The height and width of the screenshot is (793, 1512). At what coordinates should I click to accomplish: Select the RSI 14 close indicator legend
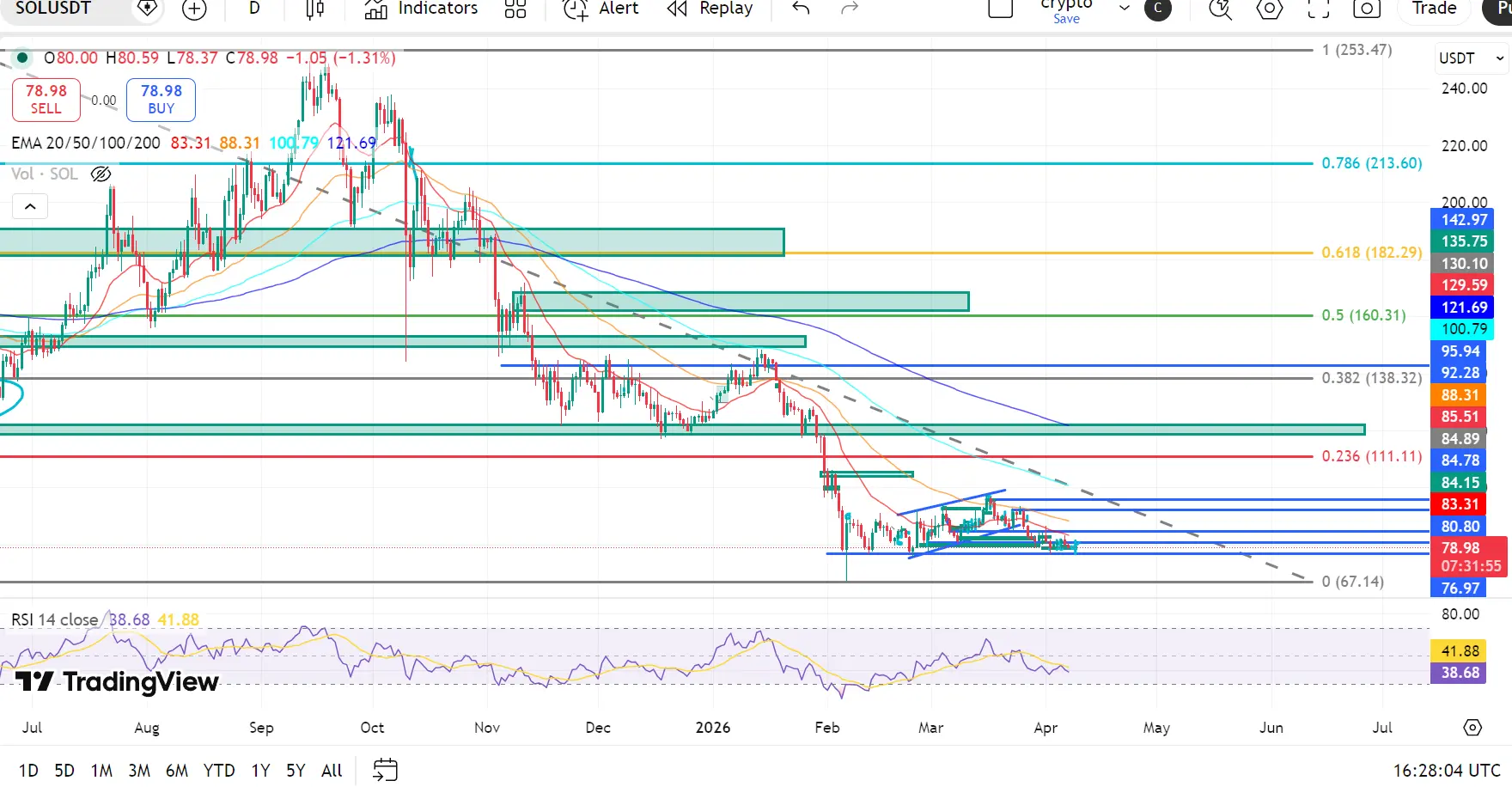click(55, 619)
